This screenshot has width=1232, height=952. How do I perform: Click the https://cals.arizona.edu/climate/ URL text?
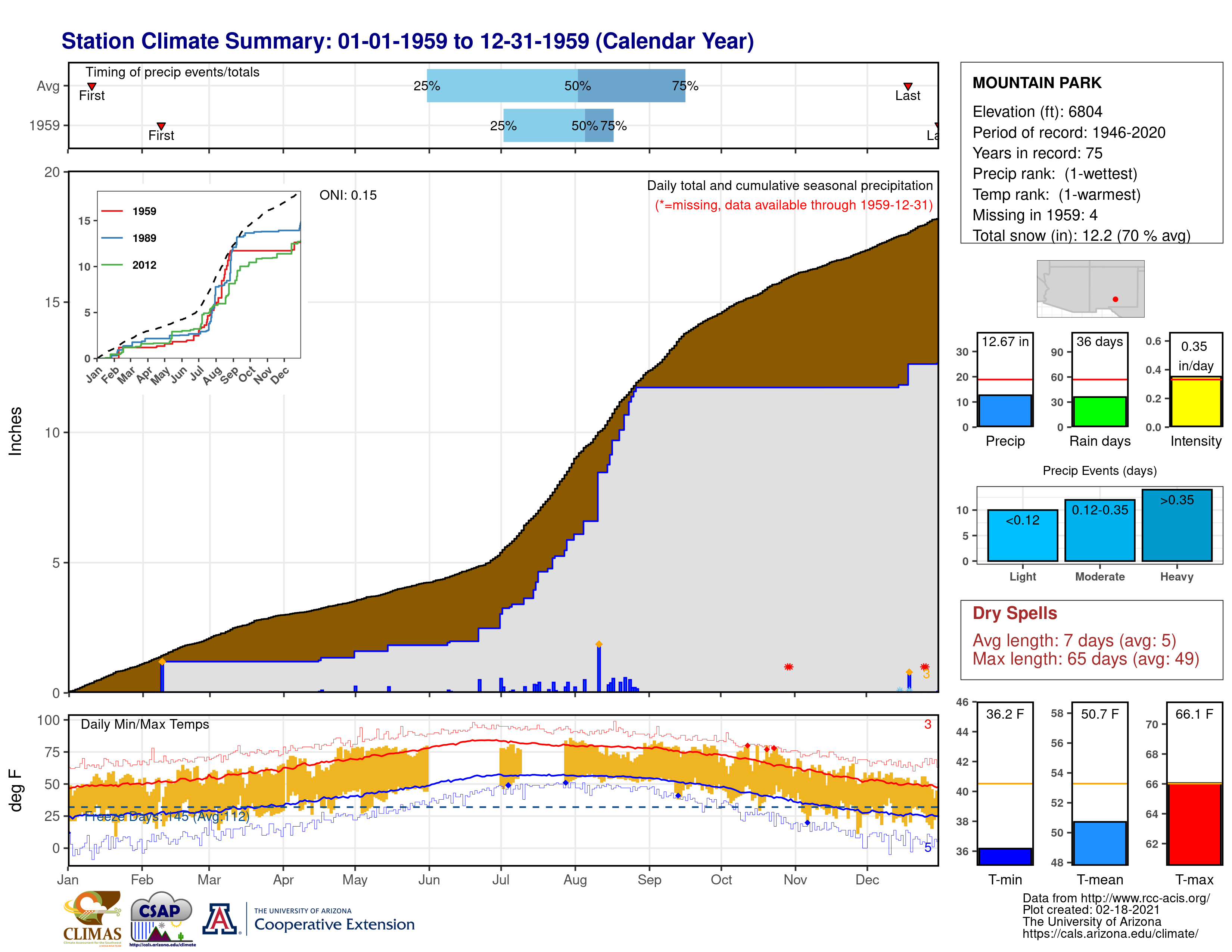point(1110,933)
